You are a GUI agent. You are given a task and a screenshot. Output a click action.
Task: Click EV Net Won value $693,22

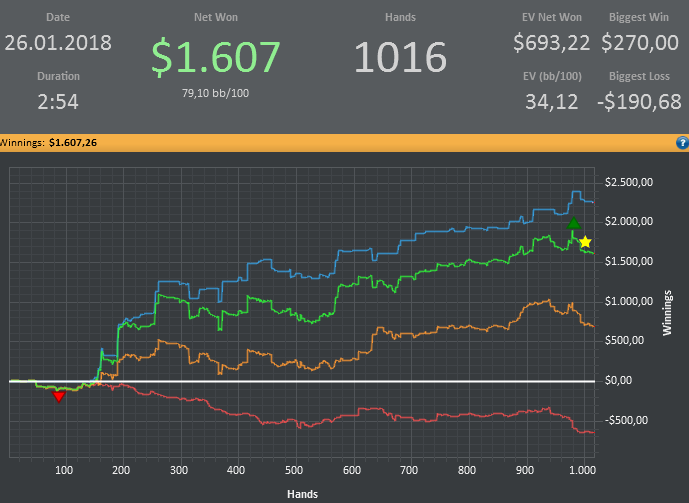click(551, 43)
